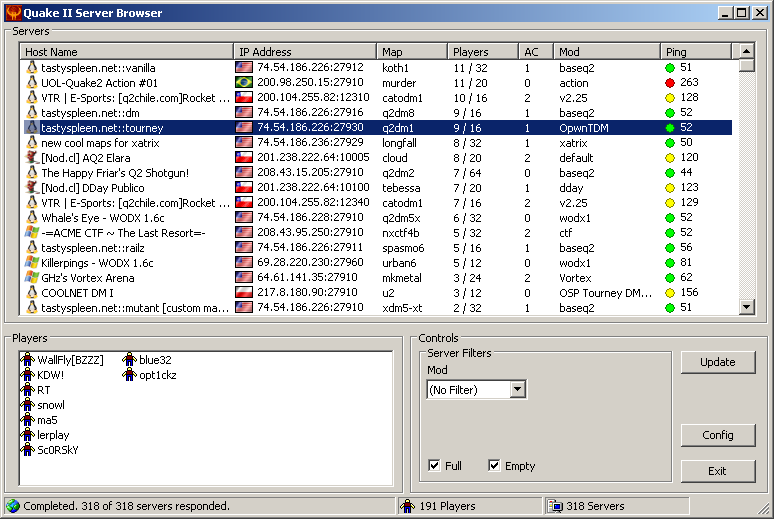Viewport: 774px width, 519px height.
Task: Open the Config dialog
Action: tap(718, 435)
